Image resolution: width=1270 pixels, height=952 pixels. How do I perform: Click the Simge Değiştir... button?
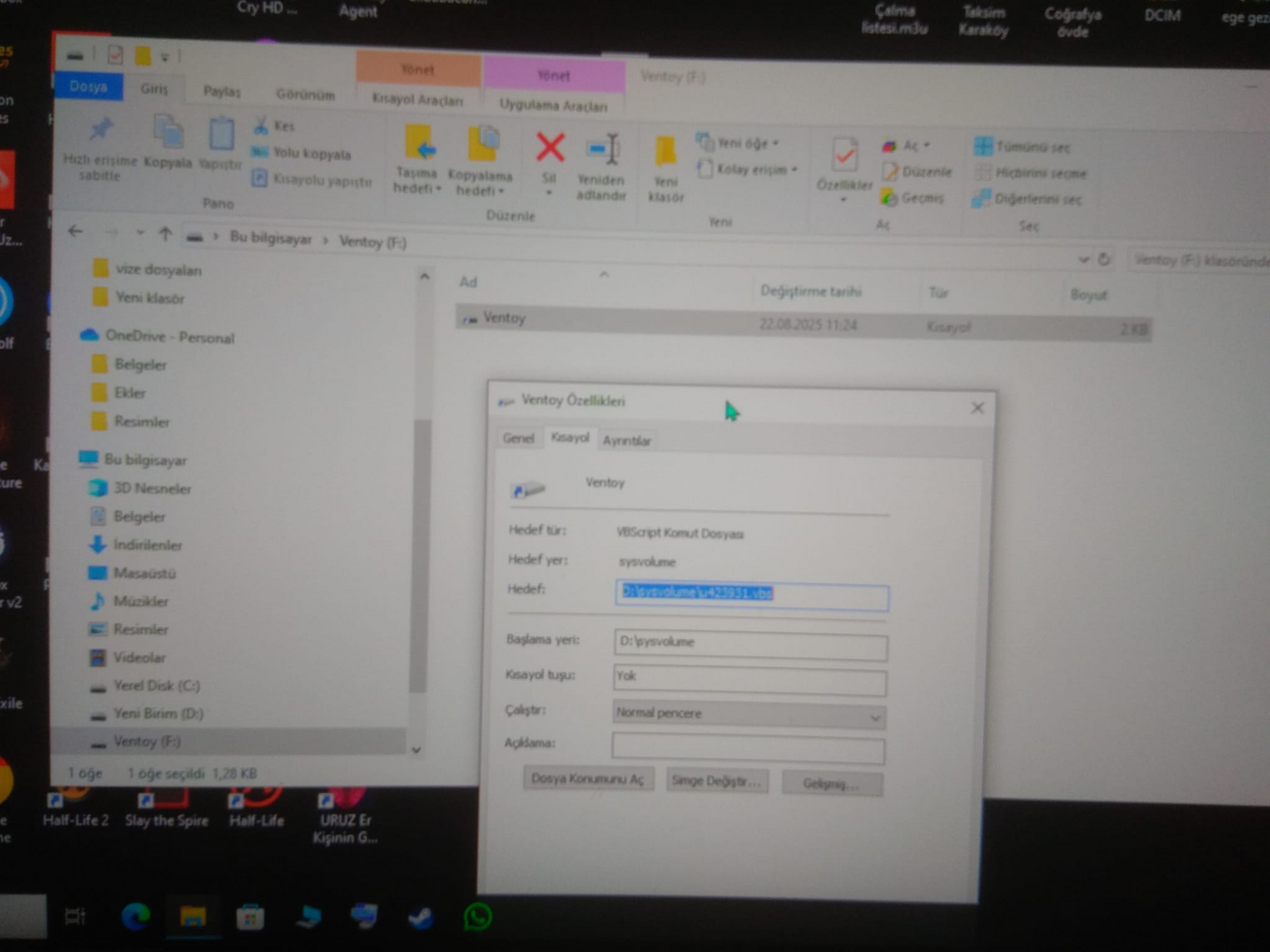(715, 781)
